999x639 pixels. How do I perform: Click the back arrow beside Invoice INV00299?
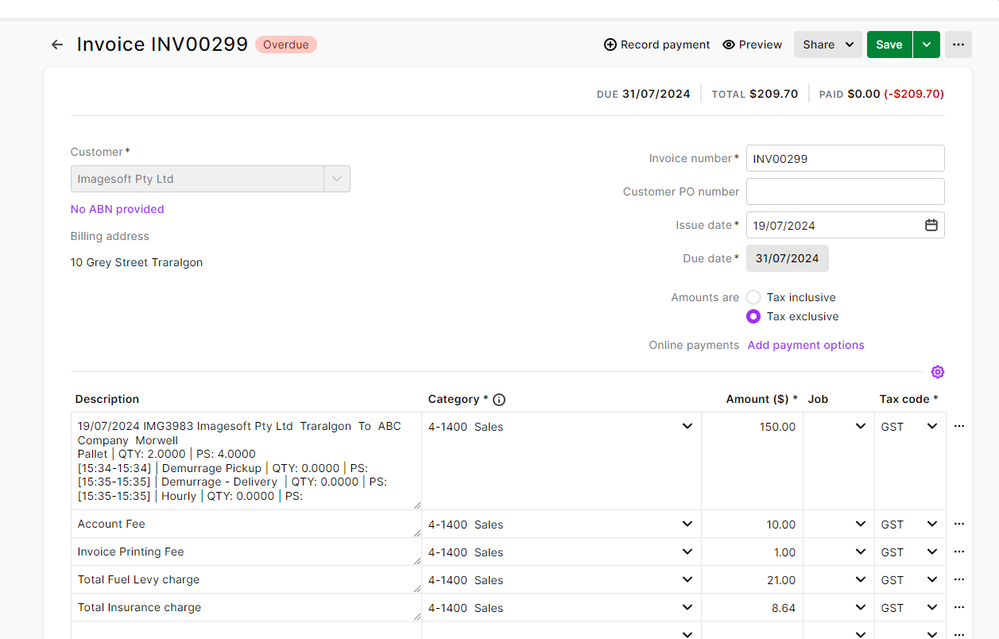pos(57,45)
